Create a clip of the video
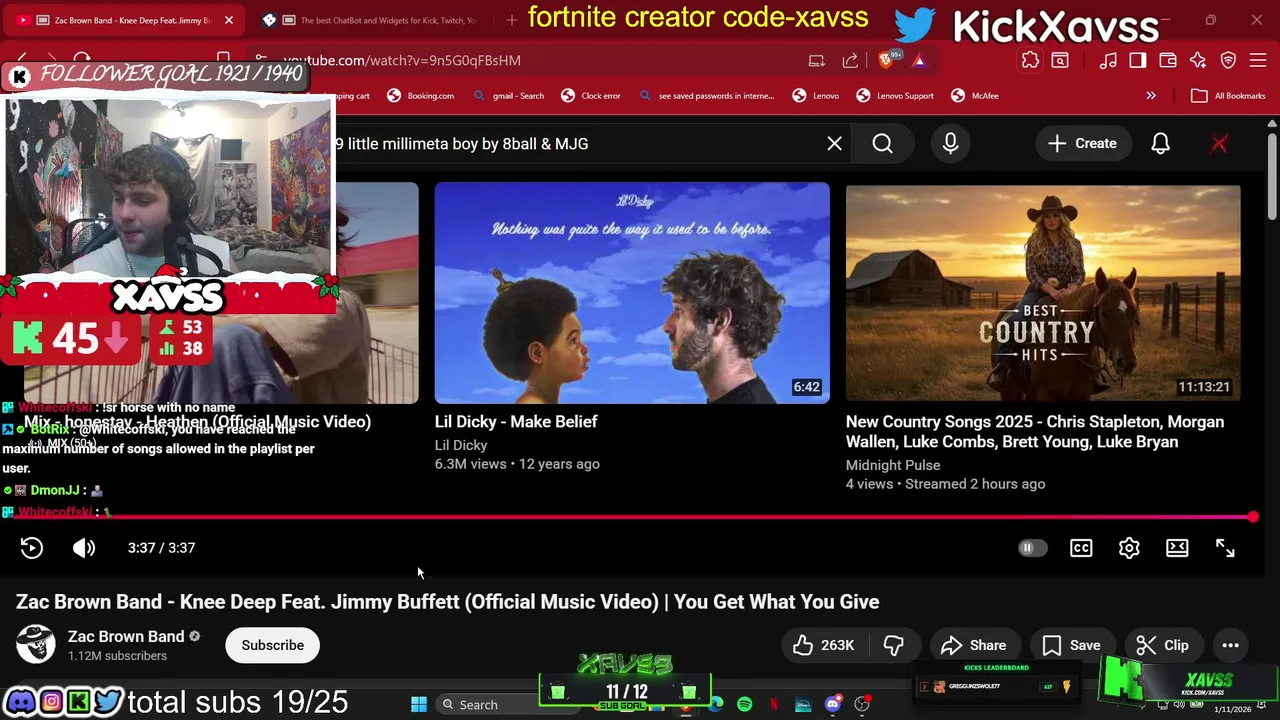The height and width of the screenshot is (720, 1280). [1162, 645]
